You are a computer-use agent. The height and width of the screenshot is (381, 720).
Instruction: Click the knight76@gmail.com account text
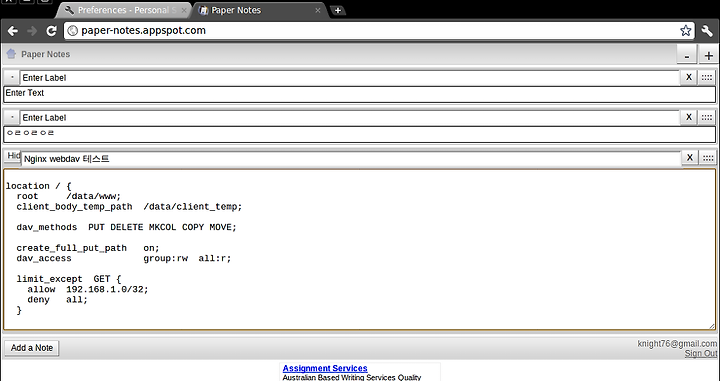(677, 344)
